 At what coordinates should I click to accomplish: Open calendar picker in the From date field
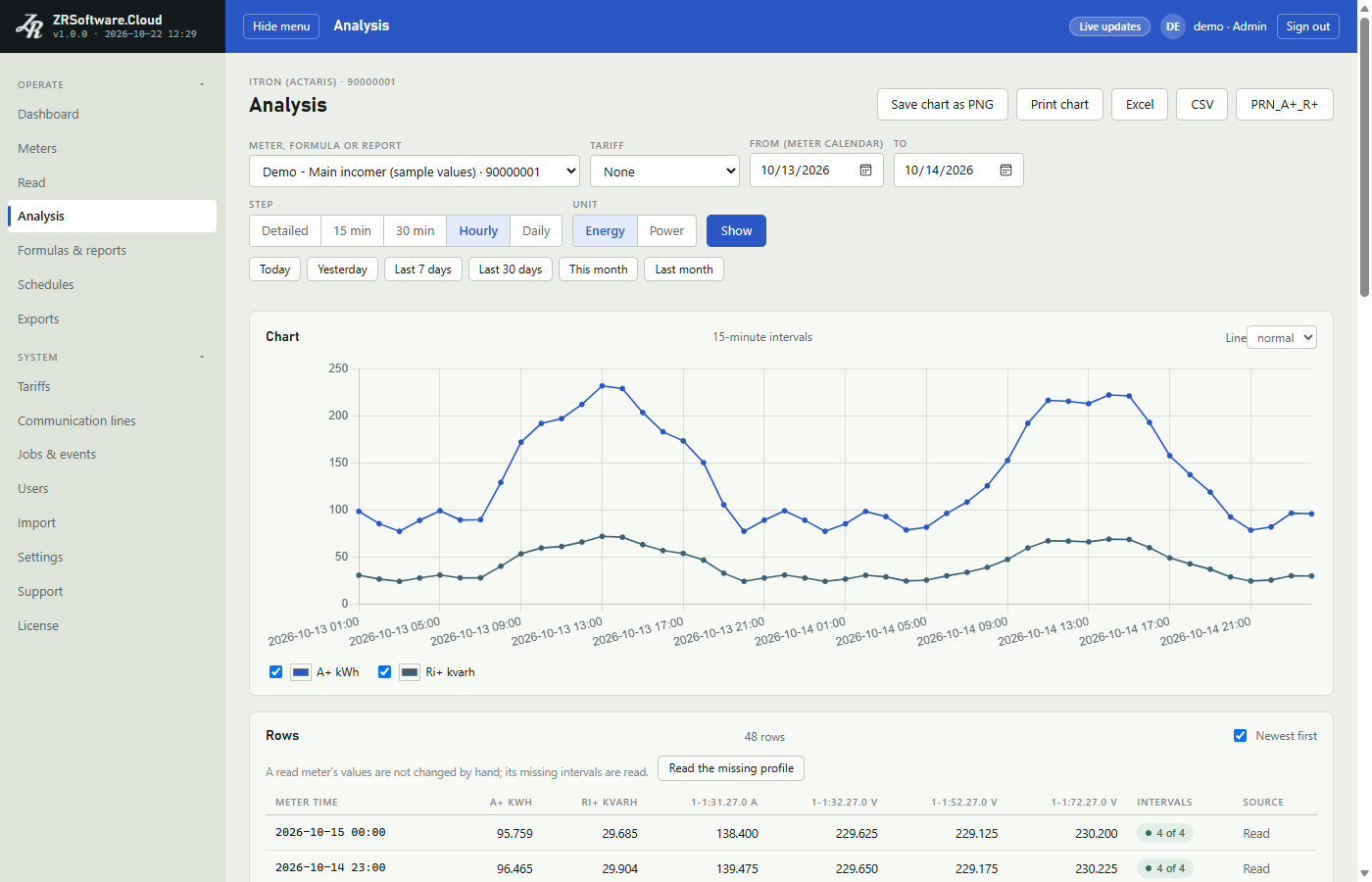pos(865,171)
